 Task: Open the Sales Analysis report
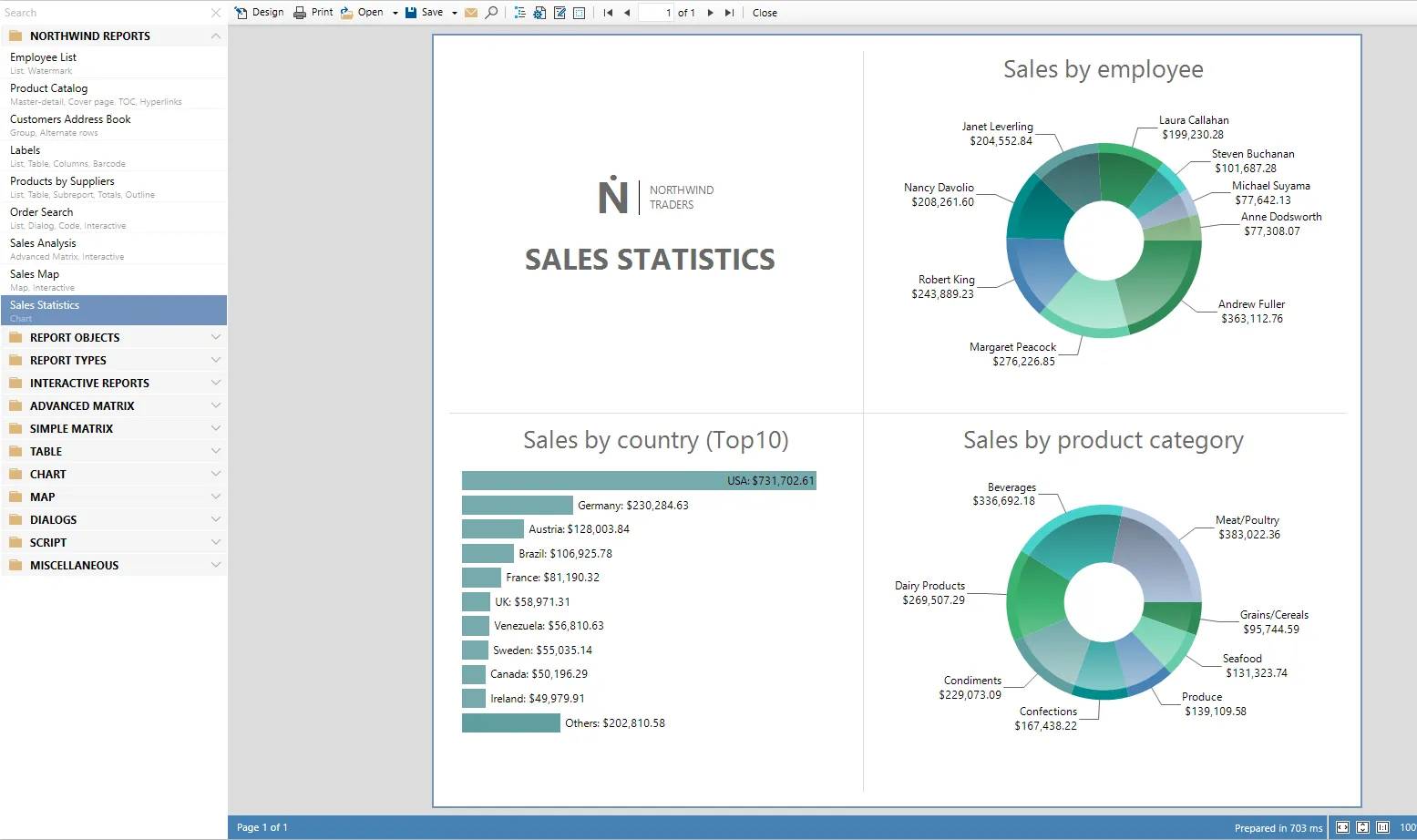[114, 249]
